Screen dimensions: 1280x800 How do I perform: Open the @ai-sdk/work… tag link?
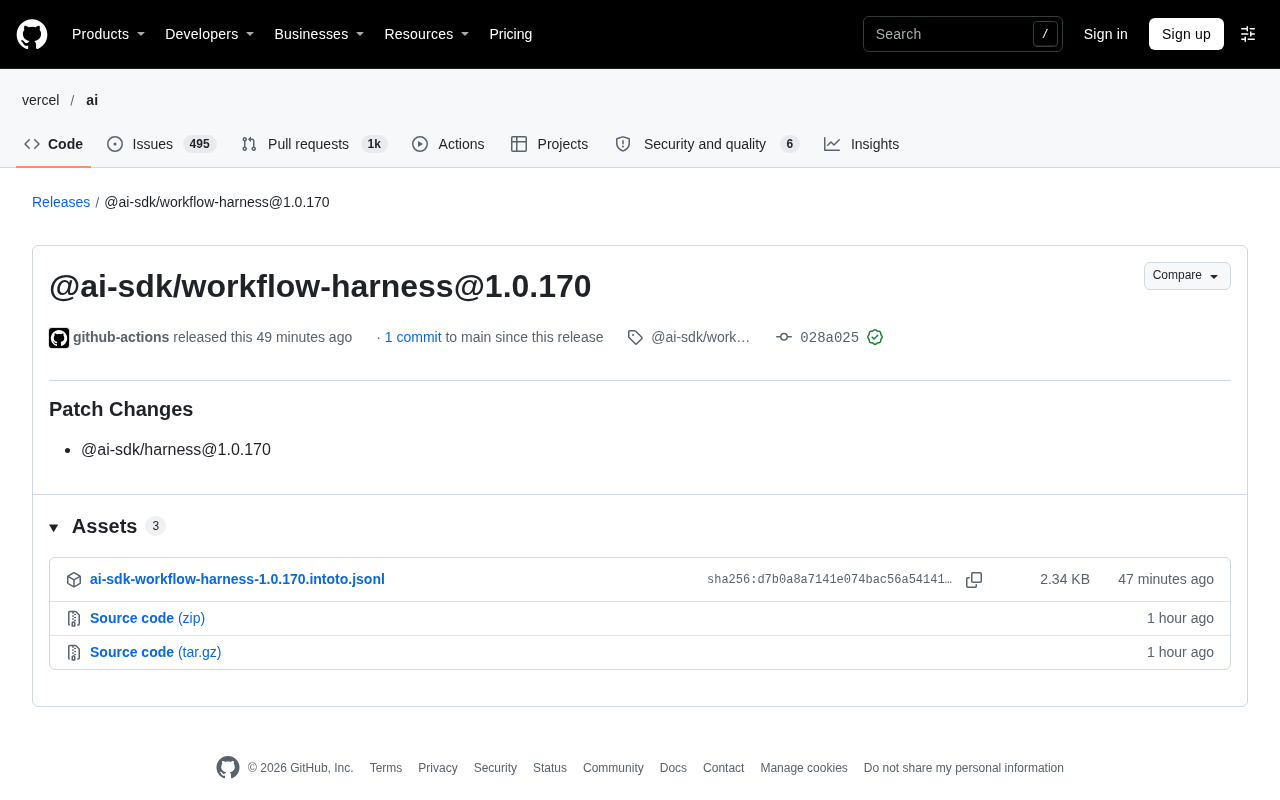click(701, 337)
